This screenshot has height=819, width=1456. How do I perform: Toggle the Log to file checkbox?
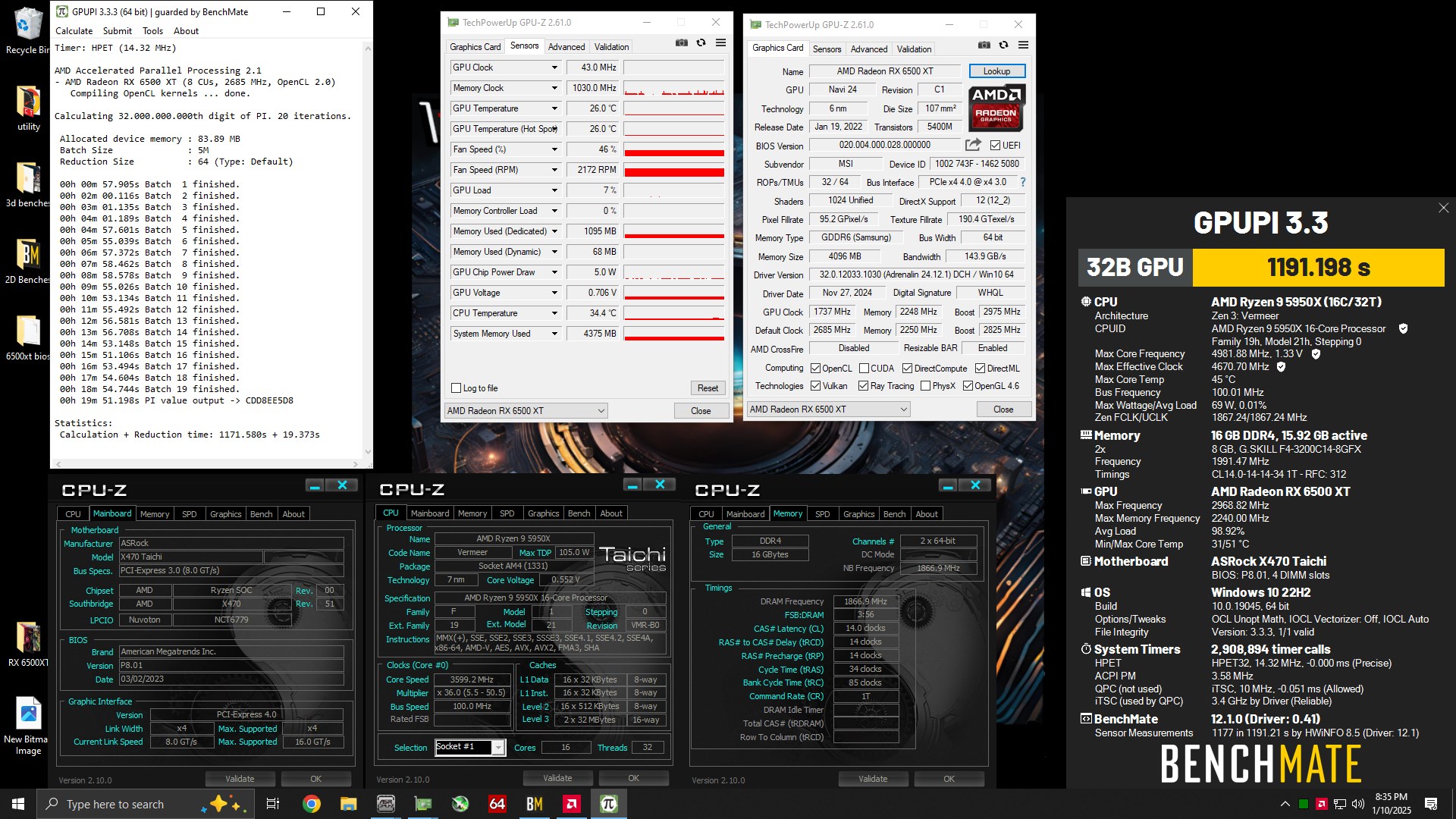(x=457, y=388)
